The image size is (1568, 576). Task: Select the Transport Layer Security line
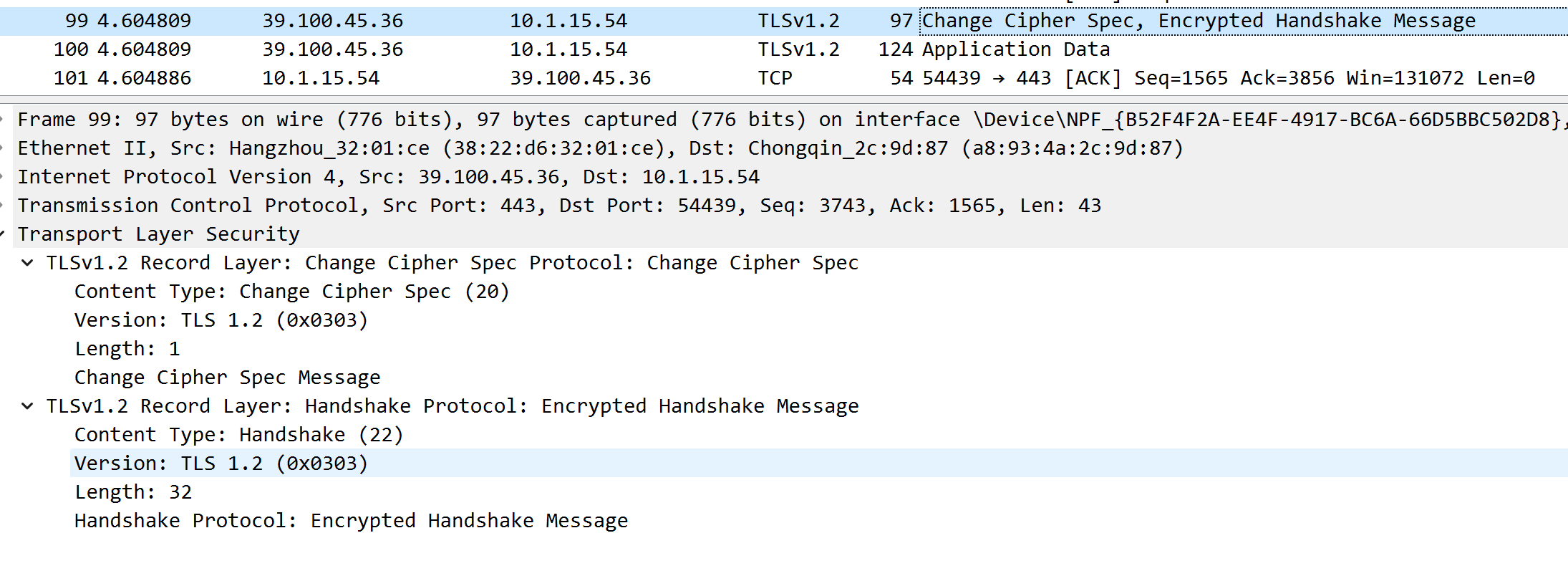click(158, 234)
